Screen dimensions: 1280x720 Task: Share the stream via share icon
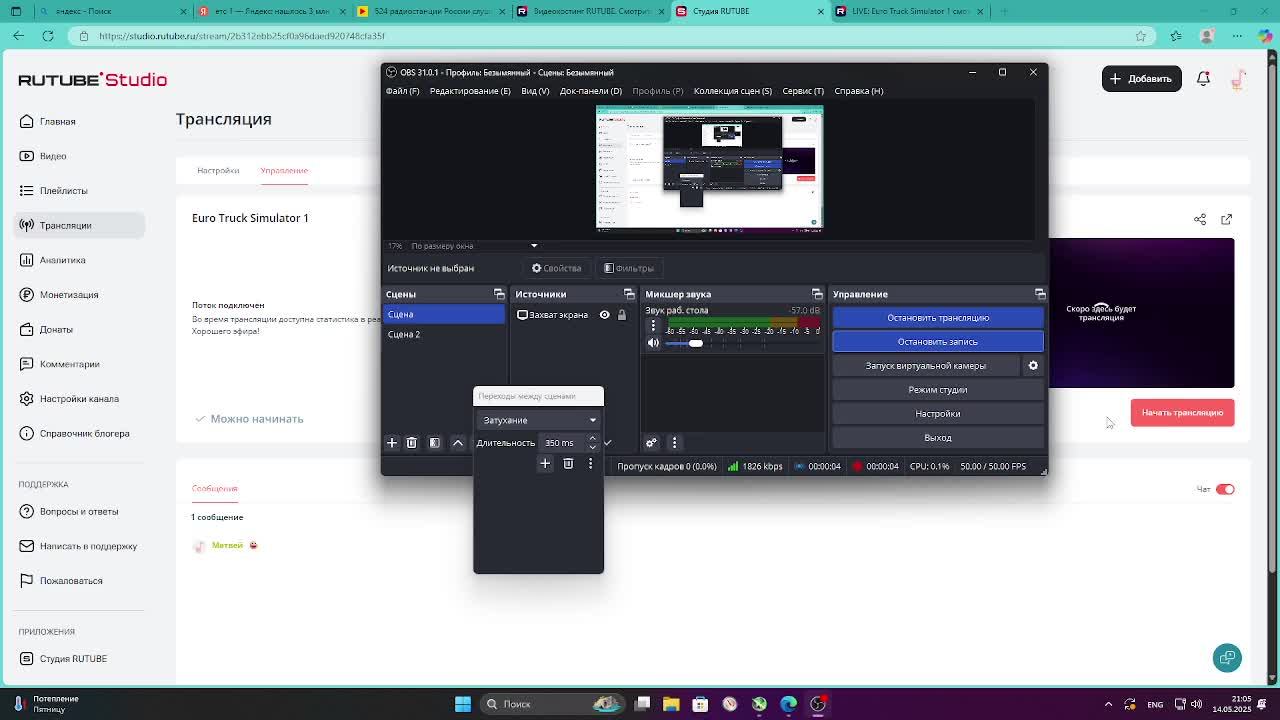point(1200,219)
